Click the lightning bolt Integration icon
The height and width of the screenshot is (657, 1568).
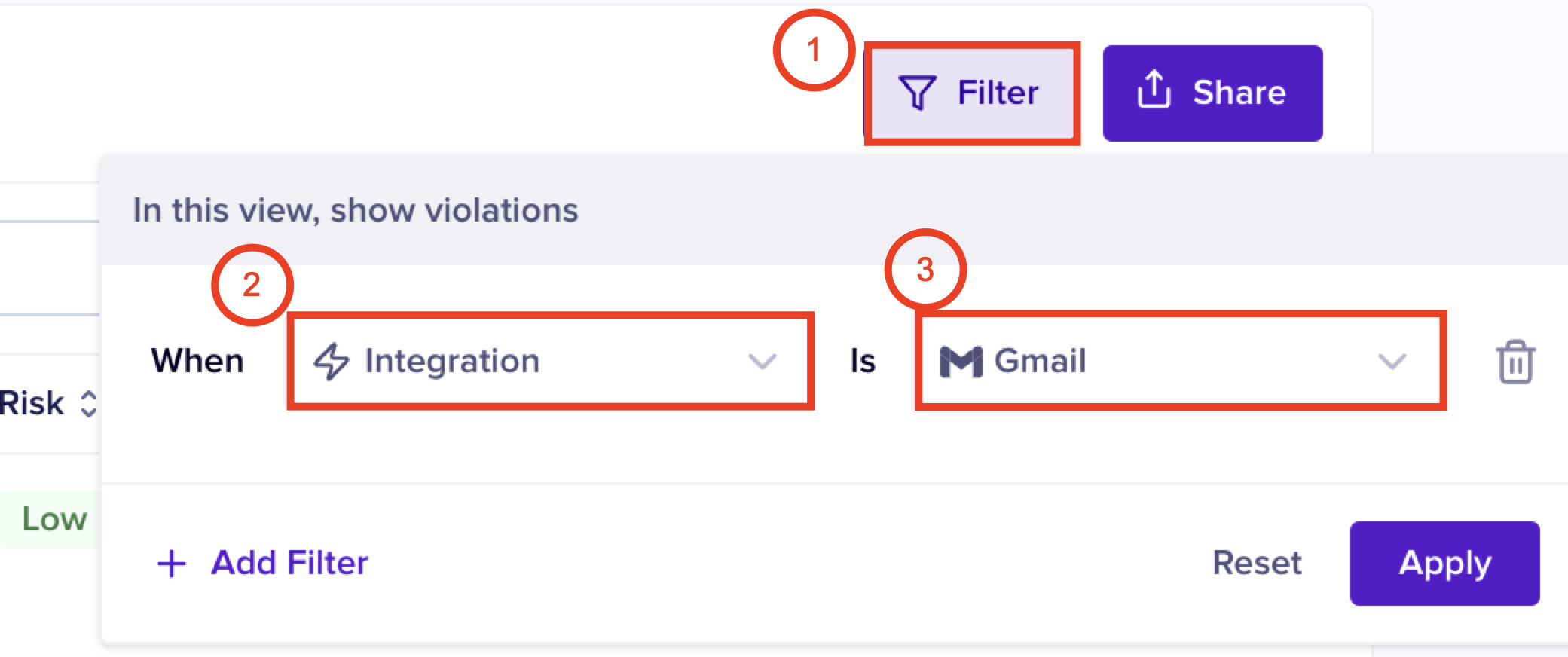coord(332,361)
